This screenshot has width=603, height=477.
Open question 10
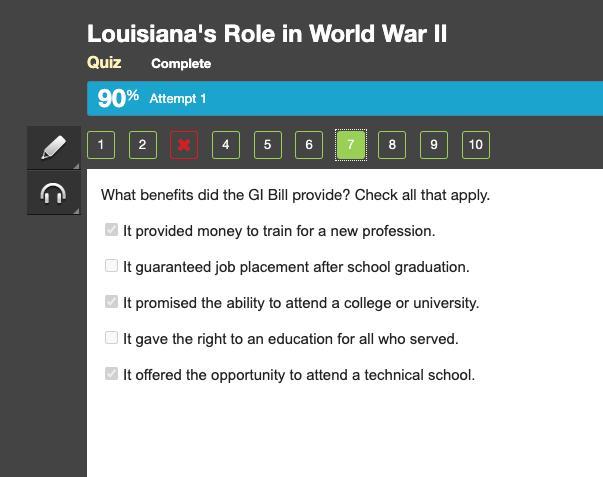(x=476, y=145)
